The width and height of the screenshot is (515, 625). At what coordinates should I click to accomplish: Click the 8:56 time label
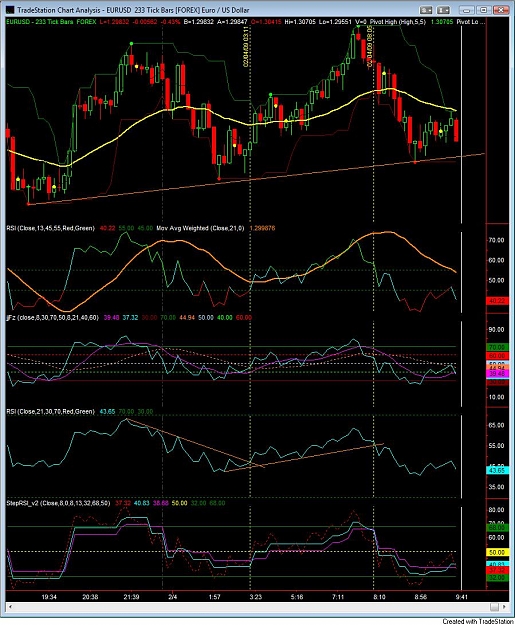tap(421, 597)
